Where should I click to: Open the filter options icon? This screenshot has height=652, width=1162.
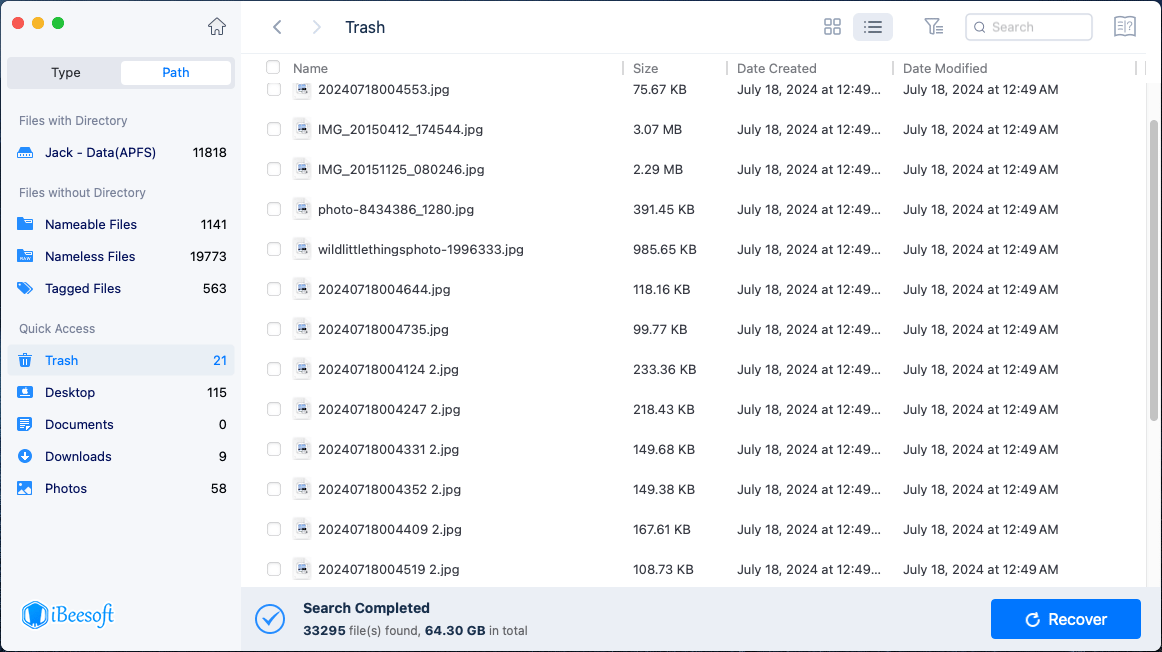934,27
